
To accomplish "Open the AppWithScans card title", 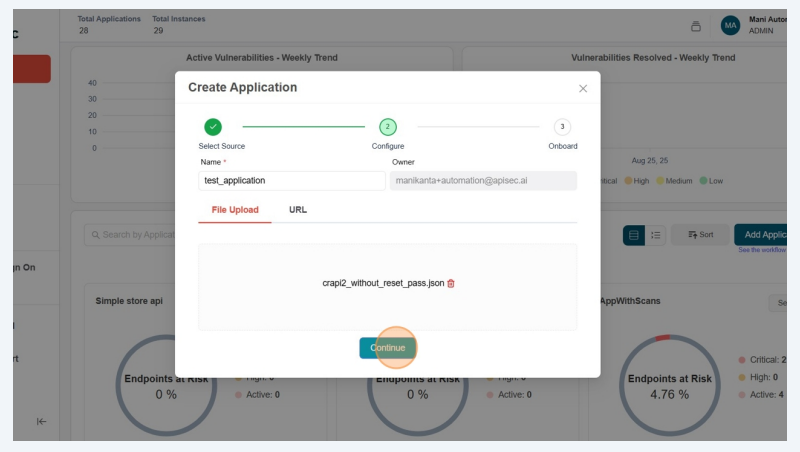I will pos(630,301).
